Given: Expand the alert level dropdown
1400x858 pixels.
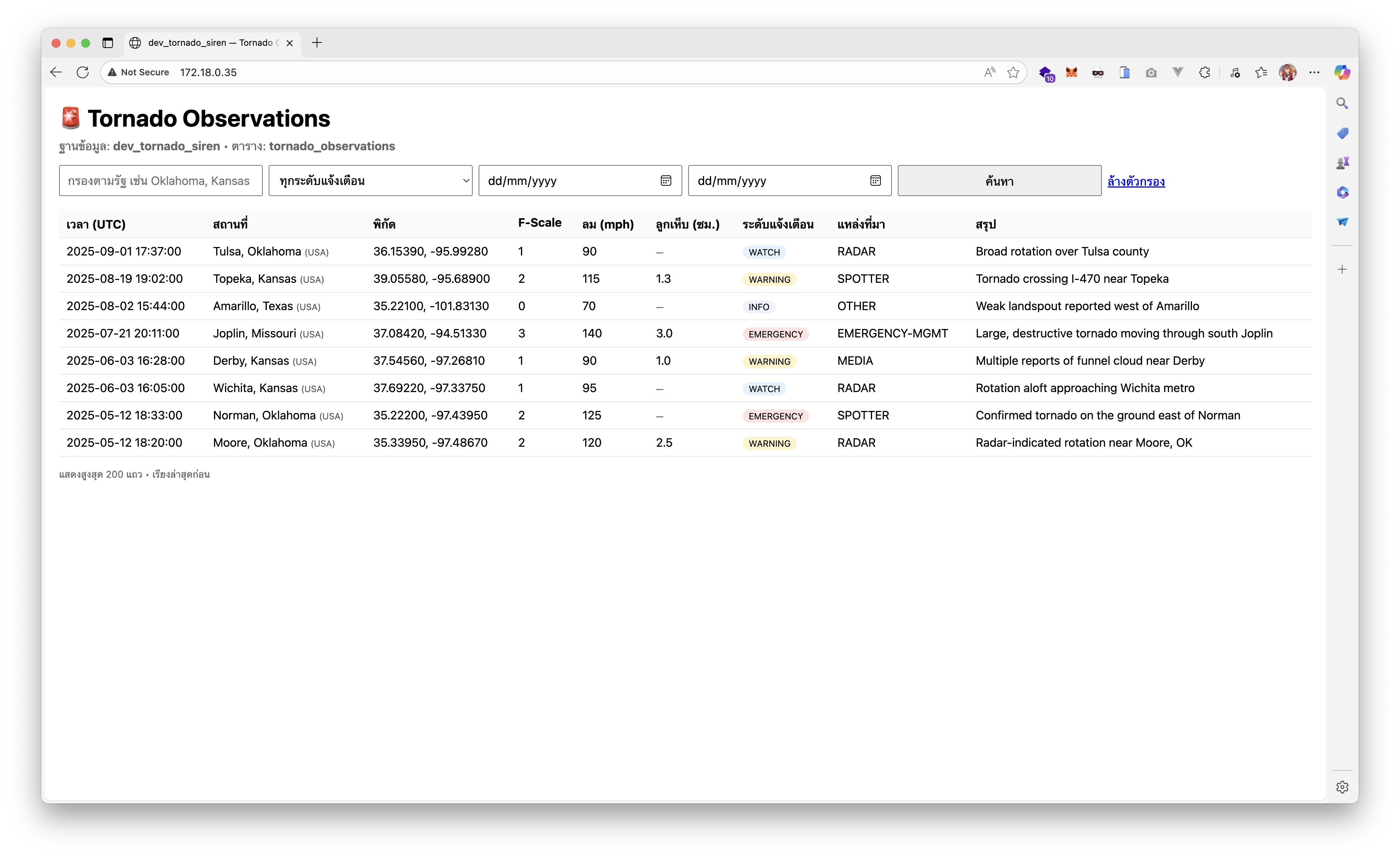Looking at the screenshot, I should (x=370, y=181).
